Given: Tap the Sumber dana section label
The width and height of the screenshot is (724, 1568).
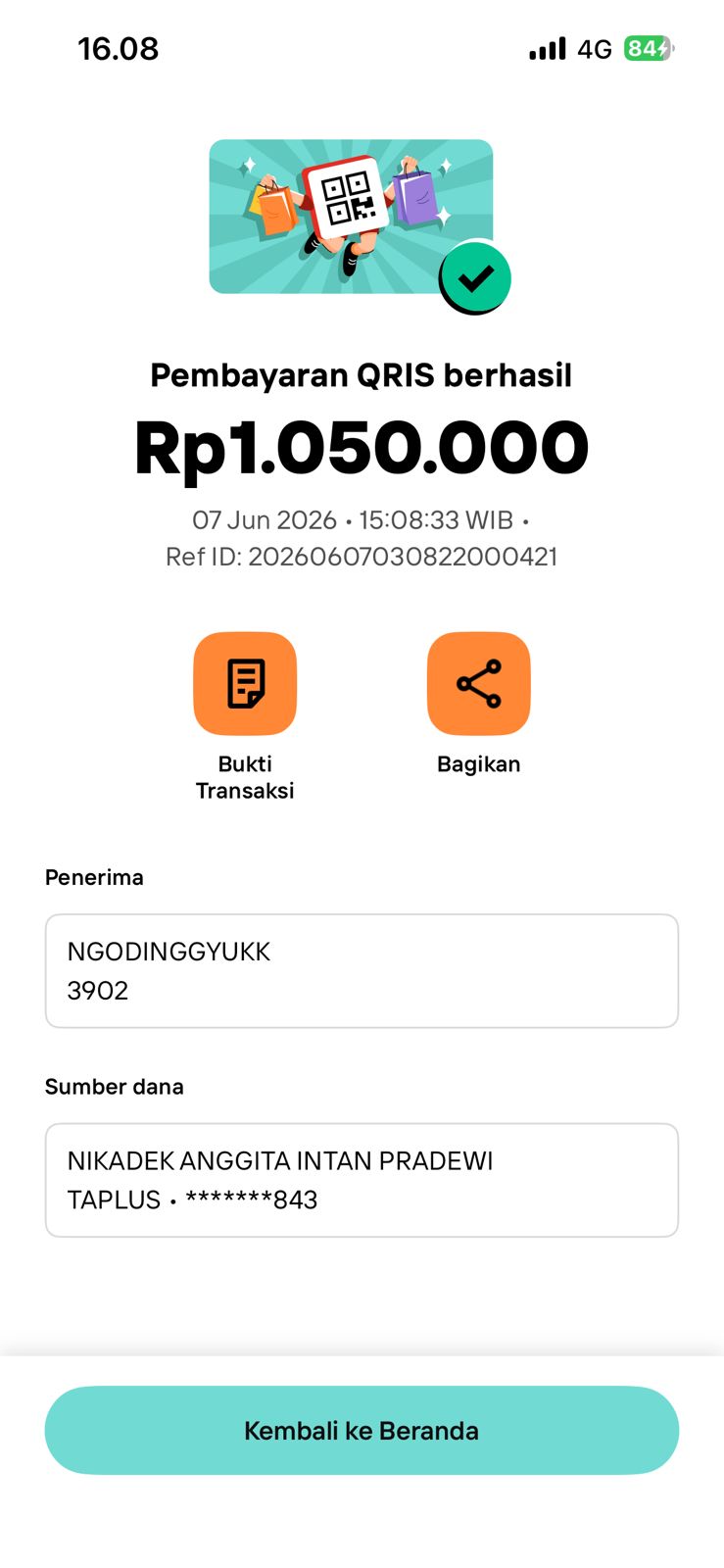Looking at the screenshot, I should pos(115,1087).
